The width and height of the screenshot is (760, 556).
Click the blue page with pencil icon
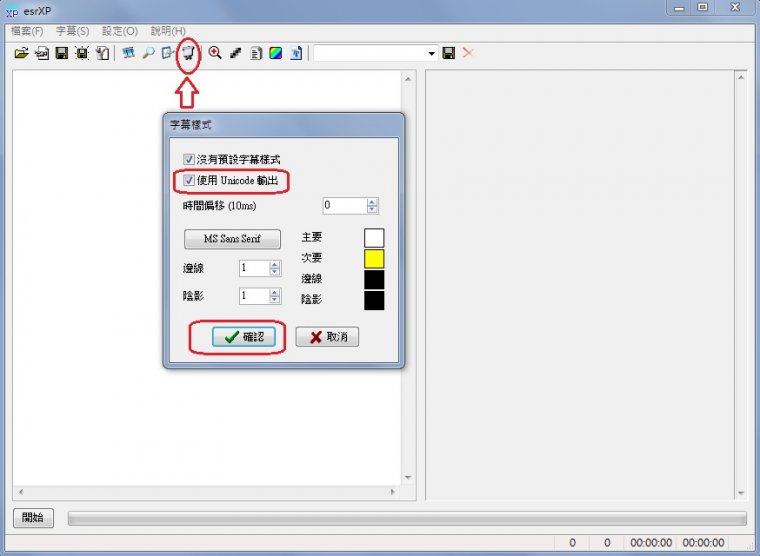click(x=168, y=52)
